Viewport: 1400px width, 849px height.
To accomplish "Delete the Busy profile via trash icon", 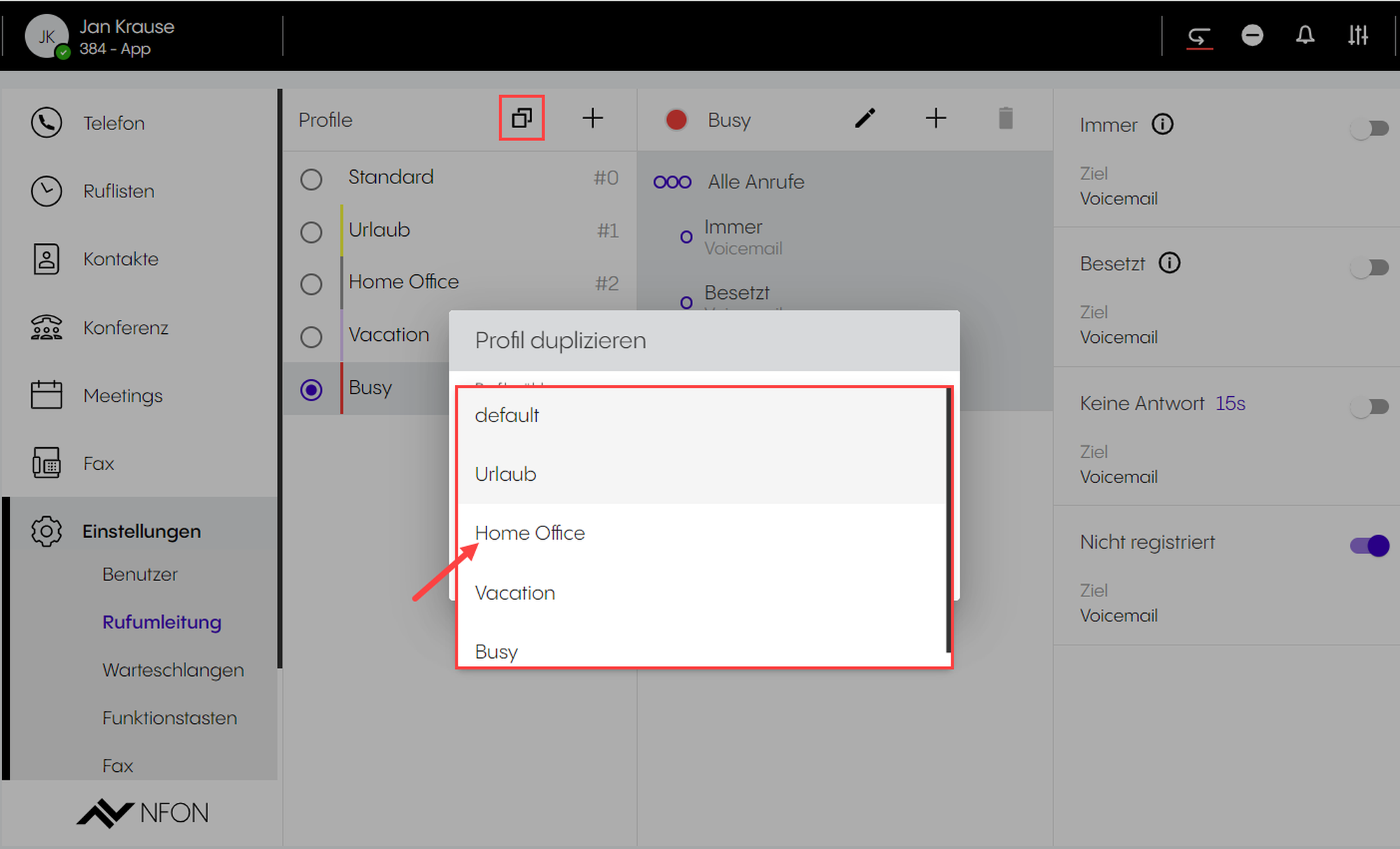I will tap(1005, 118).
